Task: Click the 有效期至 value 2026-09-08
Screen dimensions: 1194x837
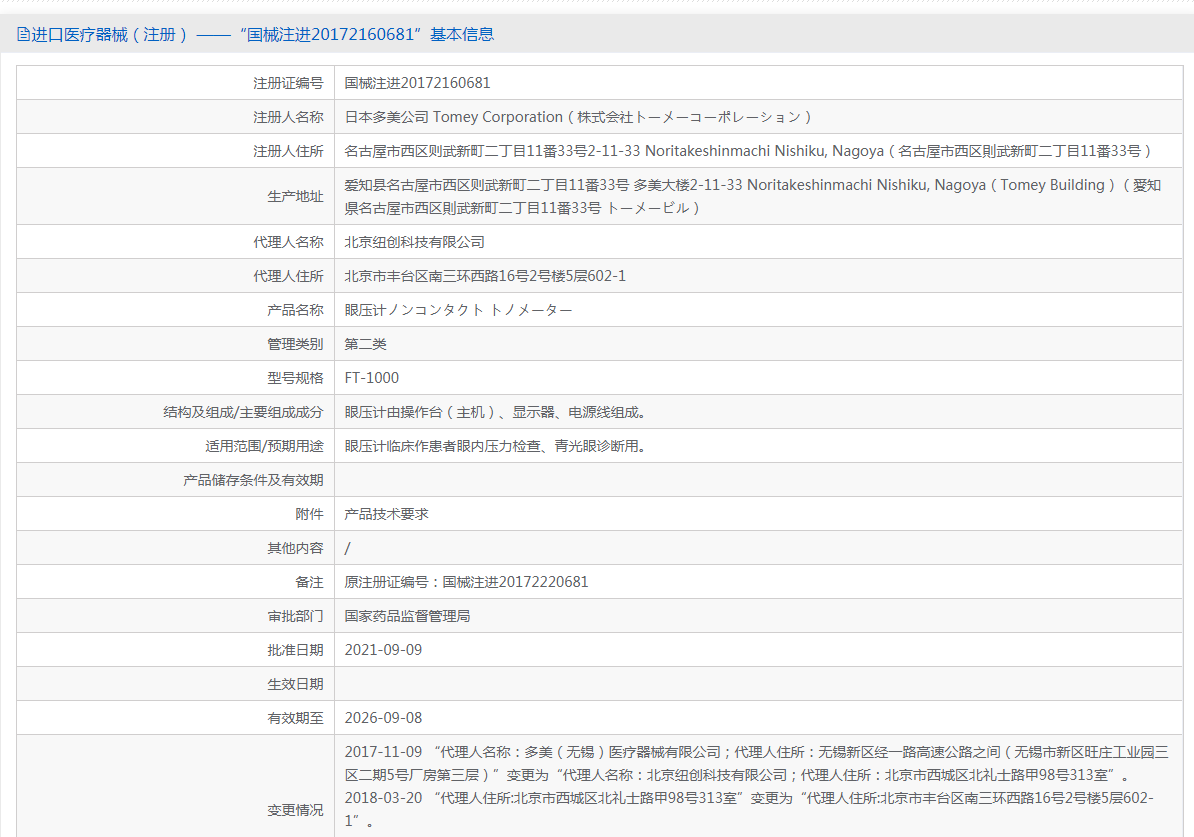Action: 383,718
